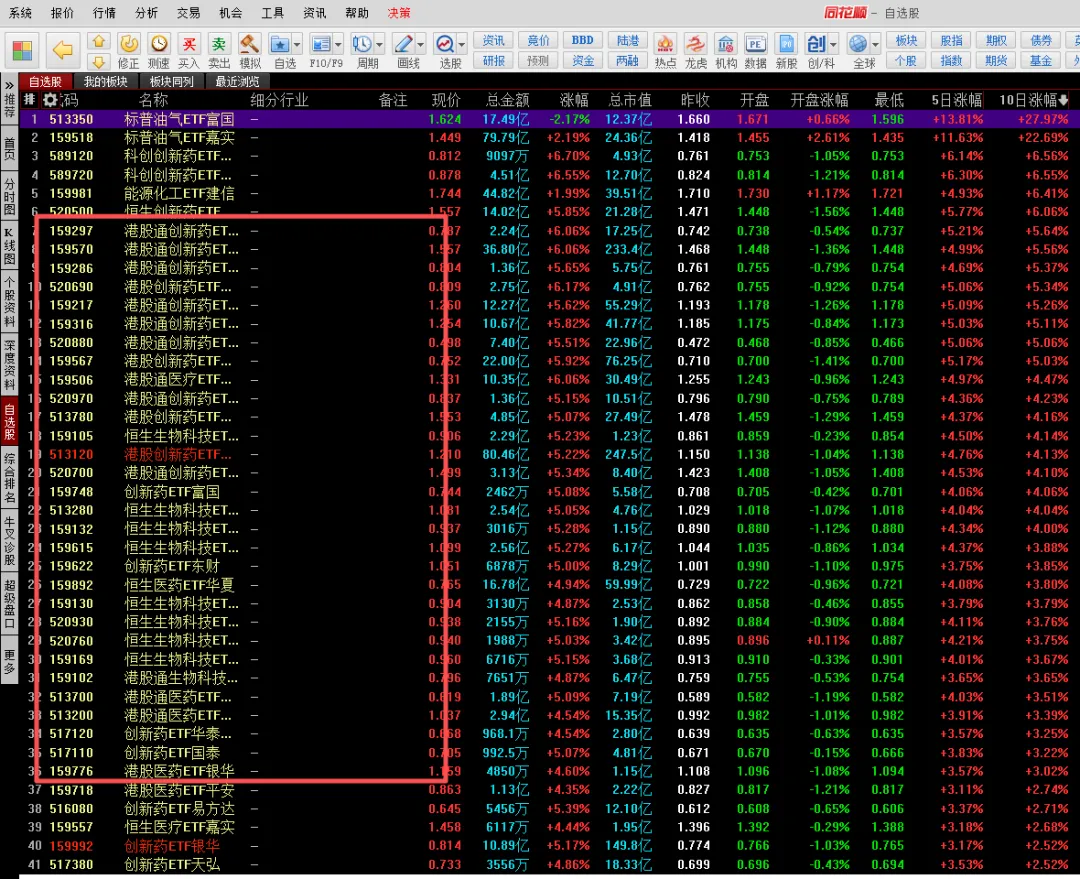This screenshot has height=879, width=1080.
Task: Click the 研报 toolbar button
Action: point(494,61)
